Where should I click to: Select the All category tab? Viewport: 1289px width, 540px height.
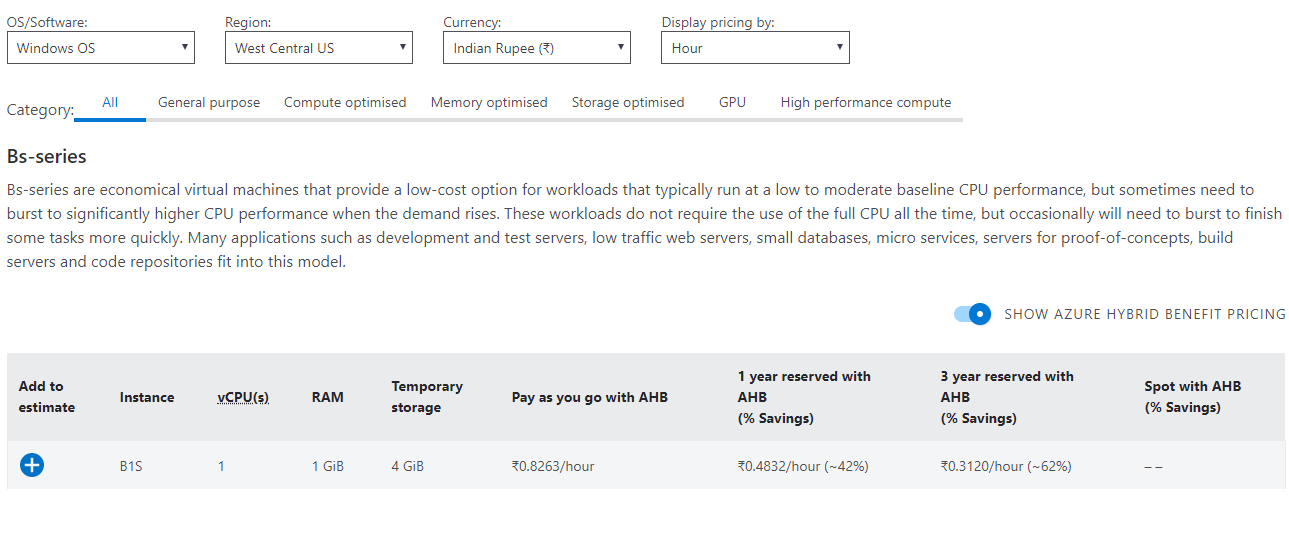click(x=110, y=102)
